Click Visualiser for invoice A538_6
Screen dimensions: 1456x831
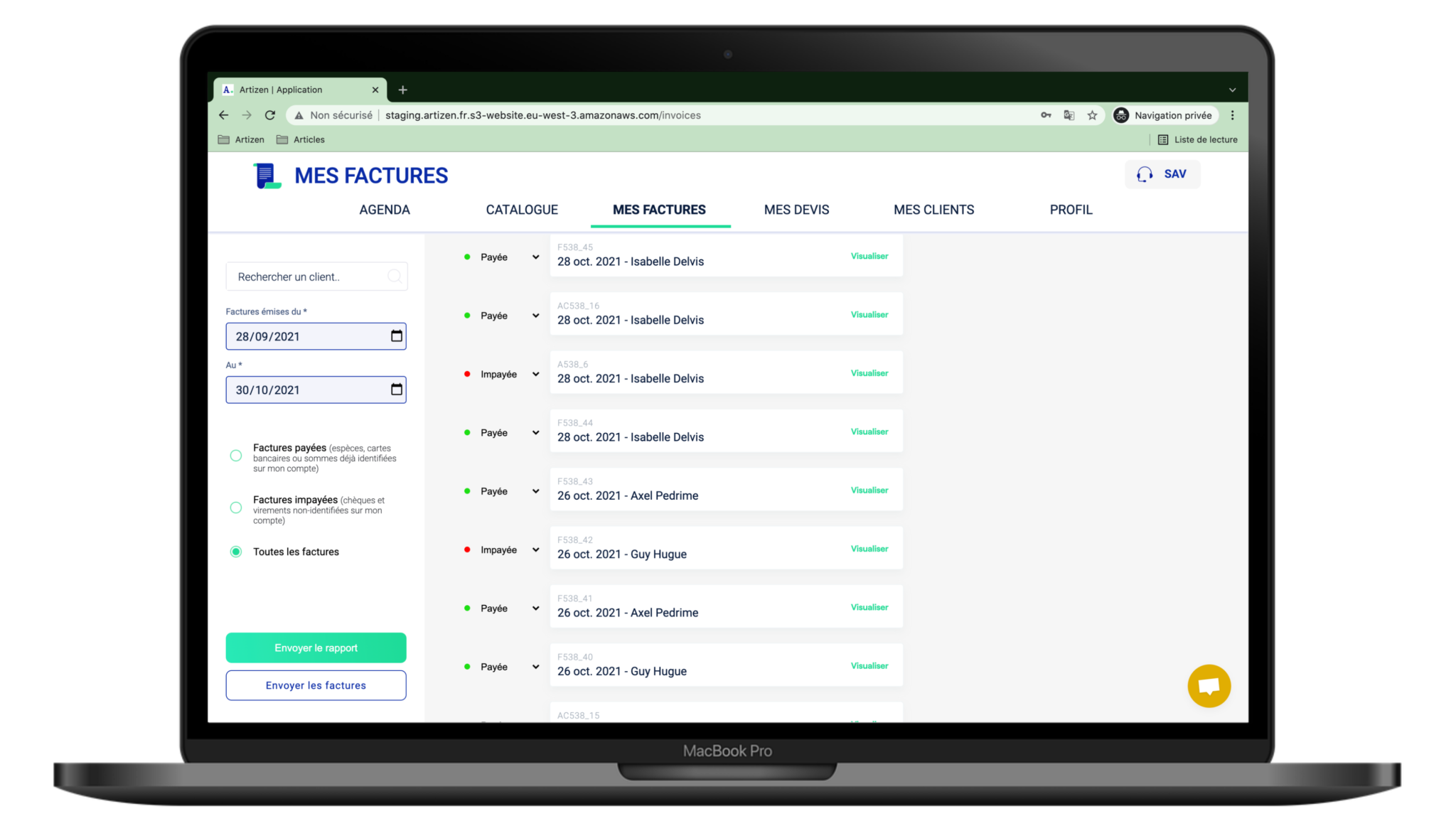click(x=869, y=373)
